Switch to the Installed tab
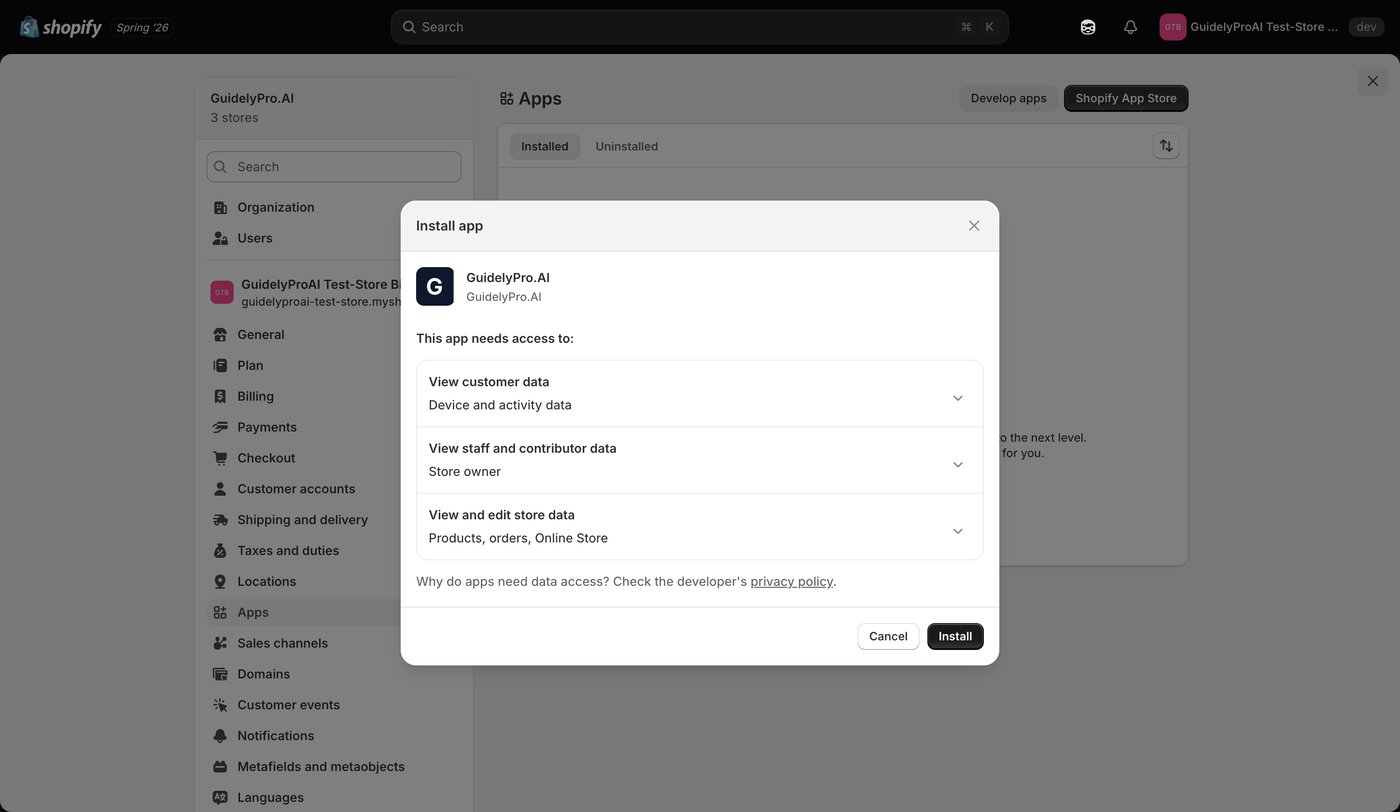 [545, 146]
